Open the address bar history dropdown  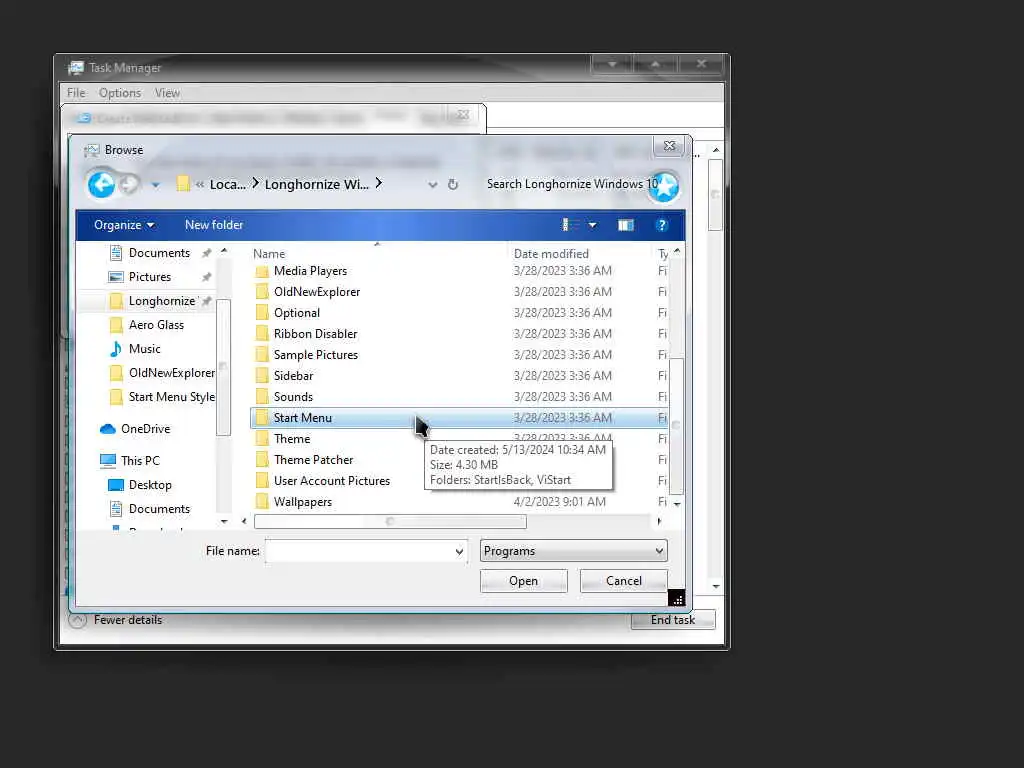point(432,185)
